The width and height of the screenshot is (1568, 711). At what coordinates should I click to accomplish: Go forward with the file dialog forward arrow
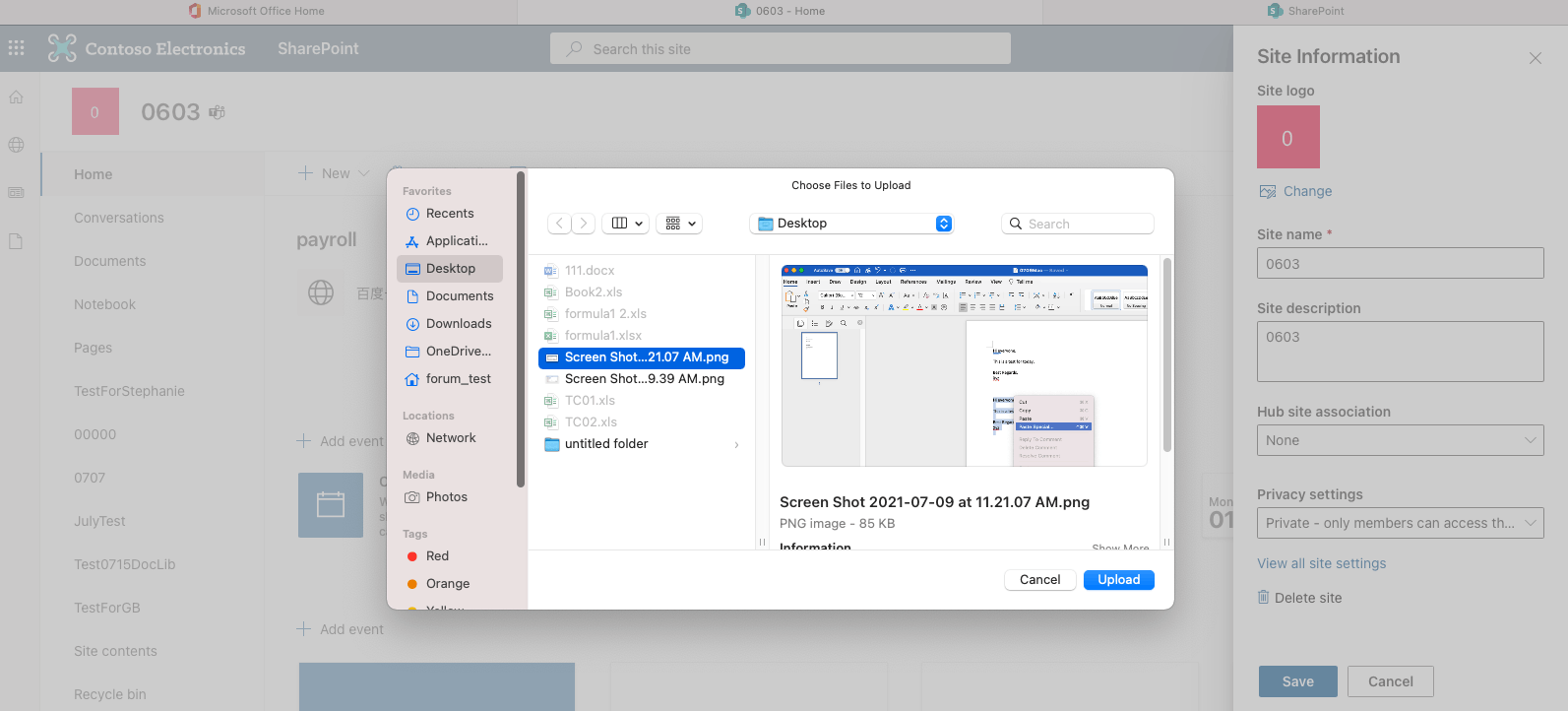click(584, 224)
